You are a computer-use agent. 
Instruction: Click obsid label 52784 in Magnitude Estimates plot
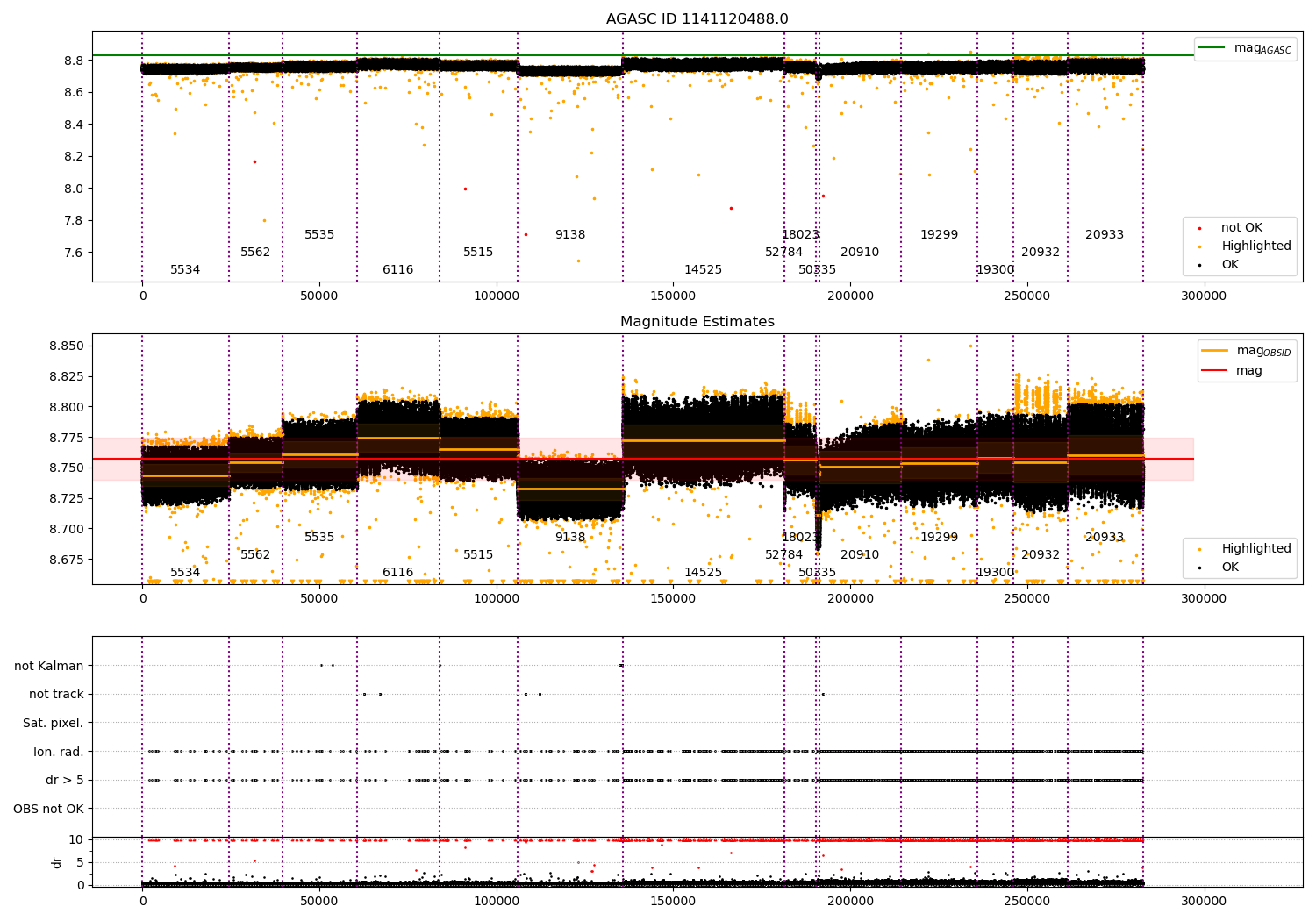point(783,555)
